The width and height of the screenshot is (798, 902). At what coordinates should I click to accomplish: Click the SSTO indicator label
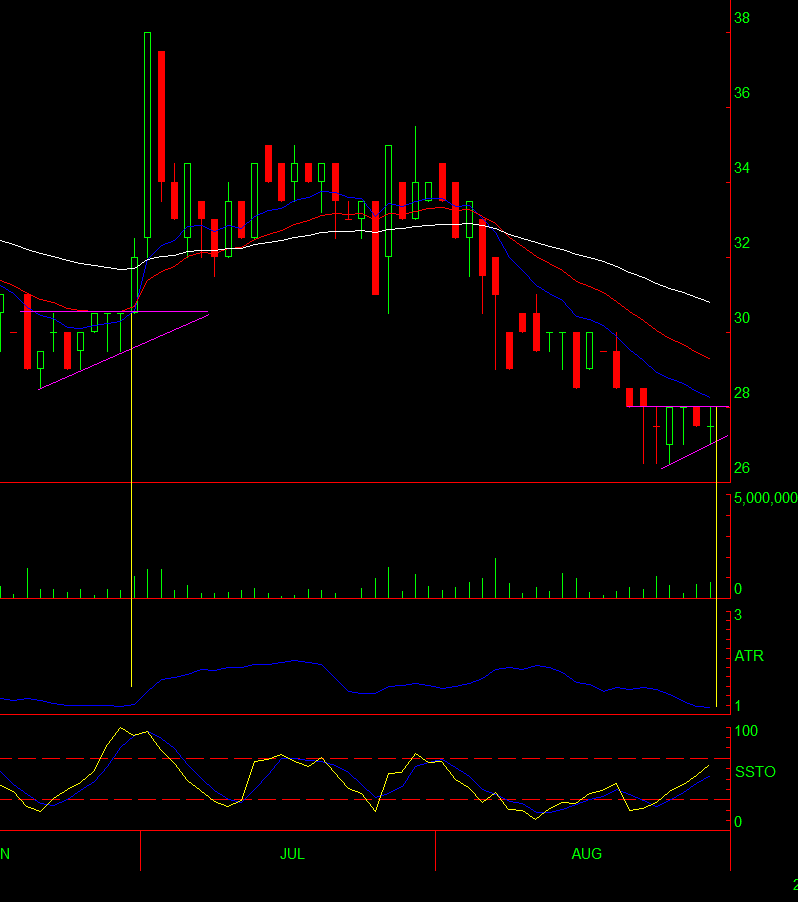point(755,772)
